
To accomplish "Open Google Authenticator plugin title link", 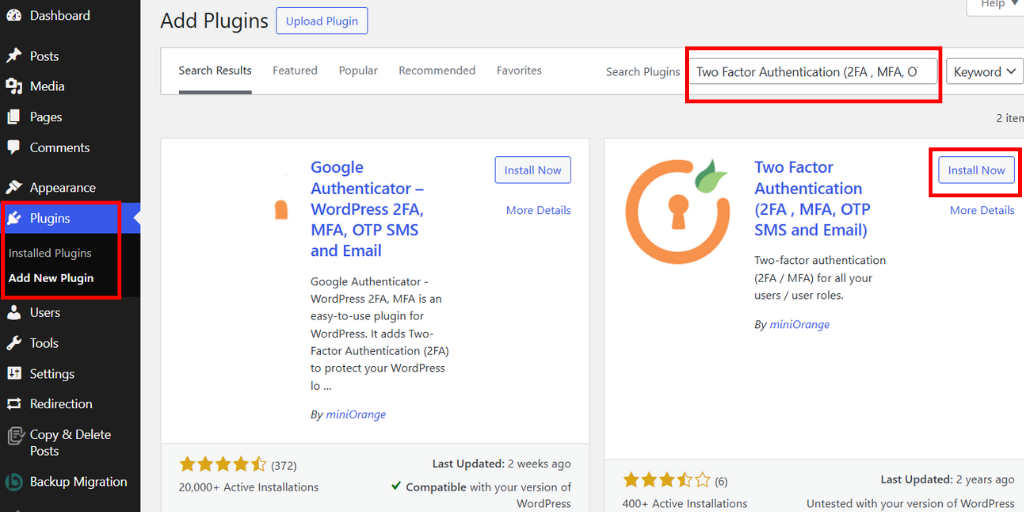I will [x=368, y=210].
